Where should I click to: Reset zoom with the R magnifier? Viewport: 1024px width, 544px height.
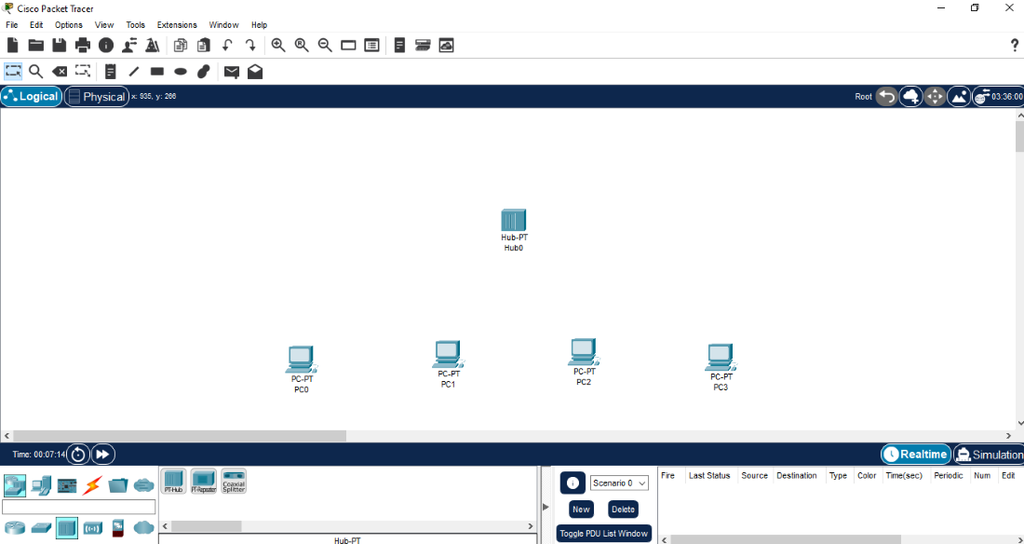coord(302,45)
